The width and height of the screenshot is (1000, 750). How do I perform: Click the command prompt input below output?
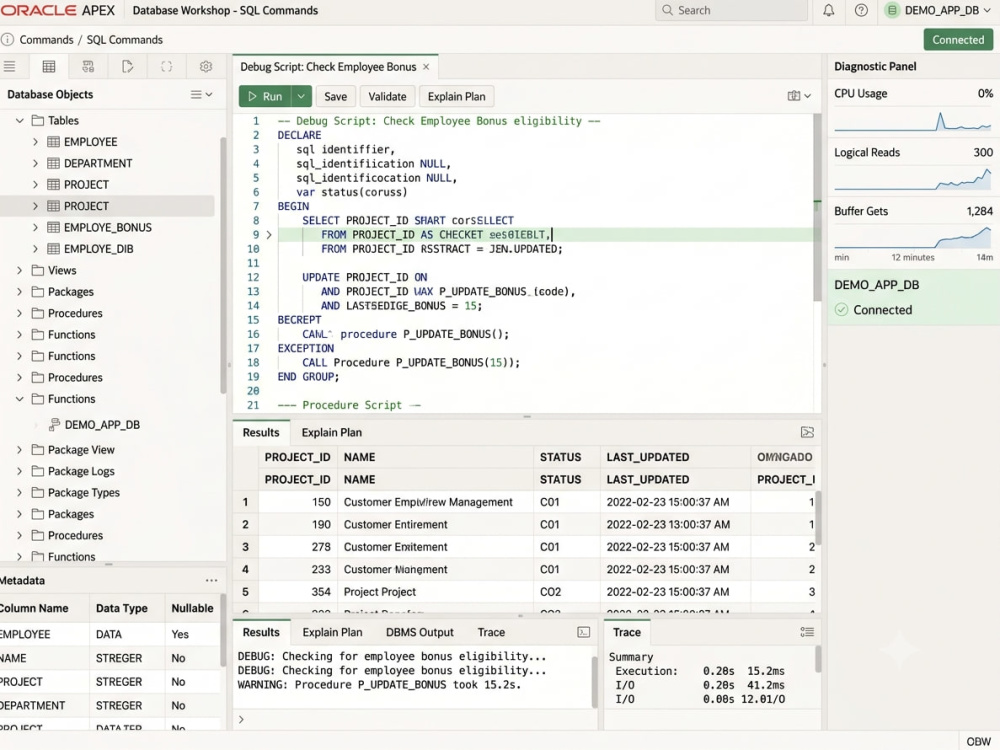pyautogui.click(x=415, y=719)
